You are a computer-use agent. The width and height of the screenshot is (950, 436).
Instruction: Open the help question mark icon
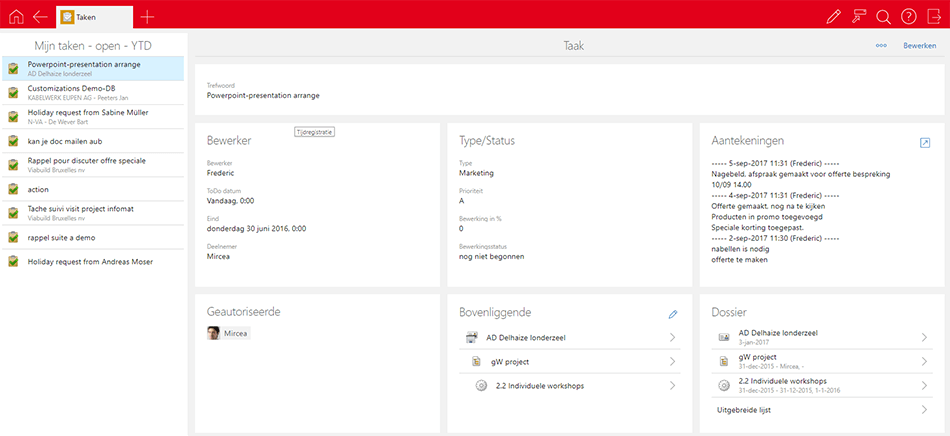pyautogui.click(x=908, y=16)
